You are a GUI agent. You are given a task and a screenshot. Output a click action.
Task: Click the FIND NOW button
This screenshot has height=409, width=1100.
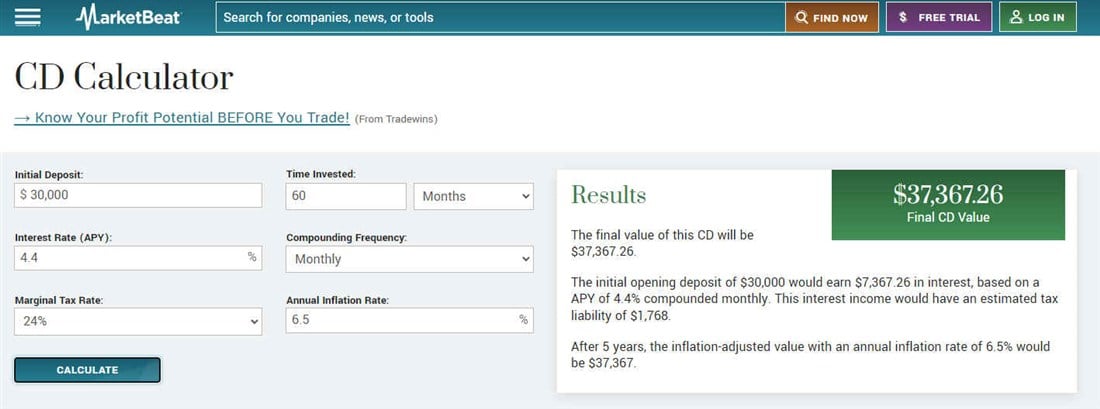[832, 18]
